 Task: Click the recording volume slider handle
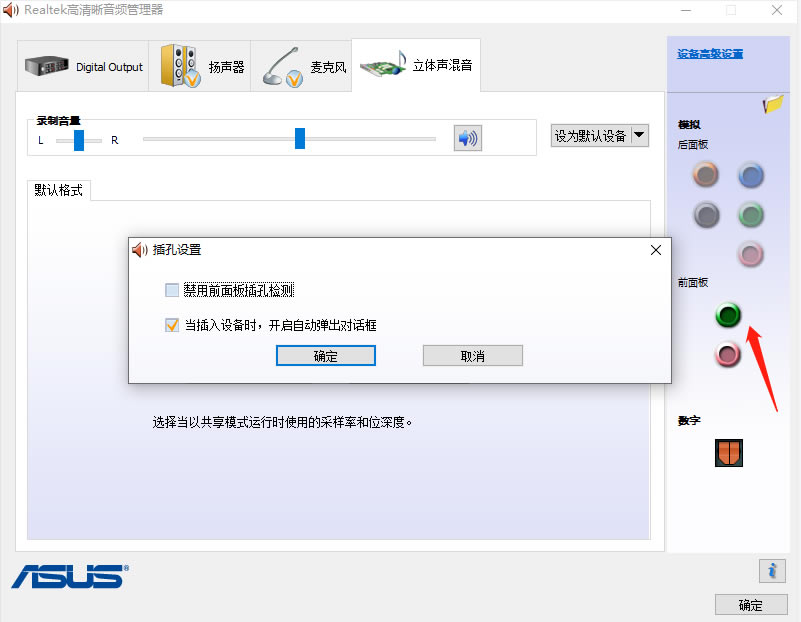point(300,139)
